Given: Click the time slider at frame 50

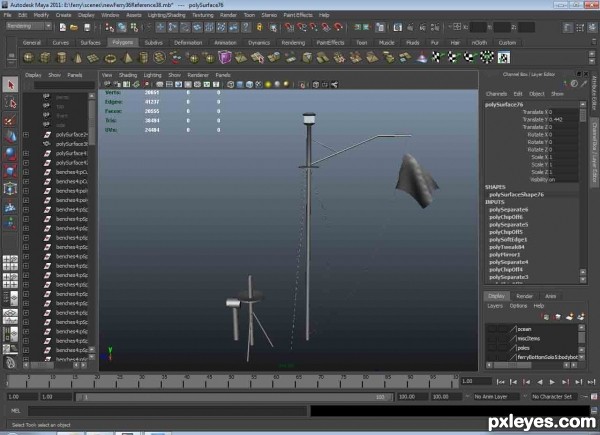Looking at the screenshot, I should point(232,382).
